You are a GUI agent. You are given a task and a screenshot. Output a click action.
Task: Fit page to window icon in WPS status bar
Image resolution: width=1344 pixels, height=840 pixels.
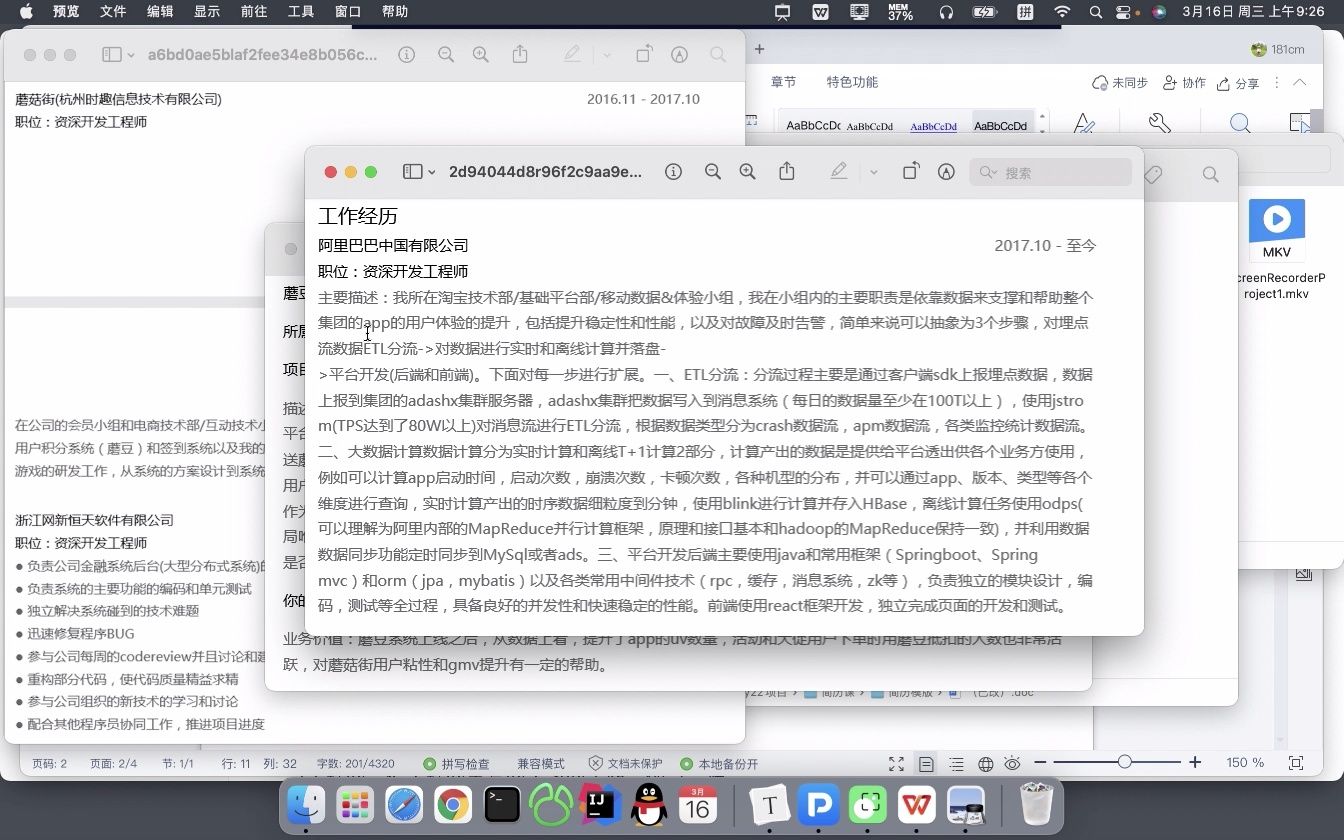(x=1296, y=763)
